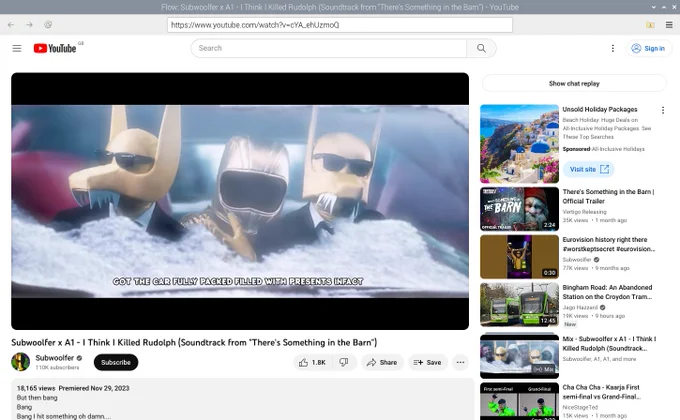This screenshot has width=680, height=420.
Task: Click the URL address bar
Action: point(340,25)
